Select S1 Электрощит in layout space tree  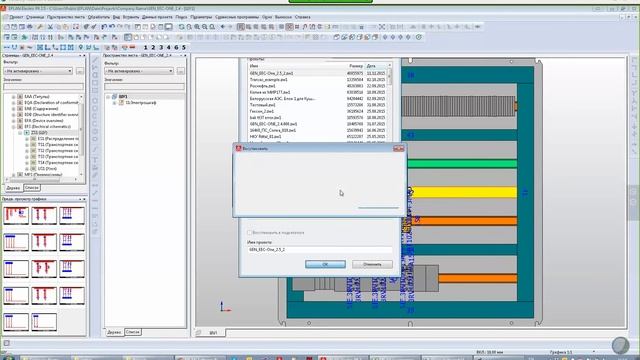click(x=141, y=103)
